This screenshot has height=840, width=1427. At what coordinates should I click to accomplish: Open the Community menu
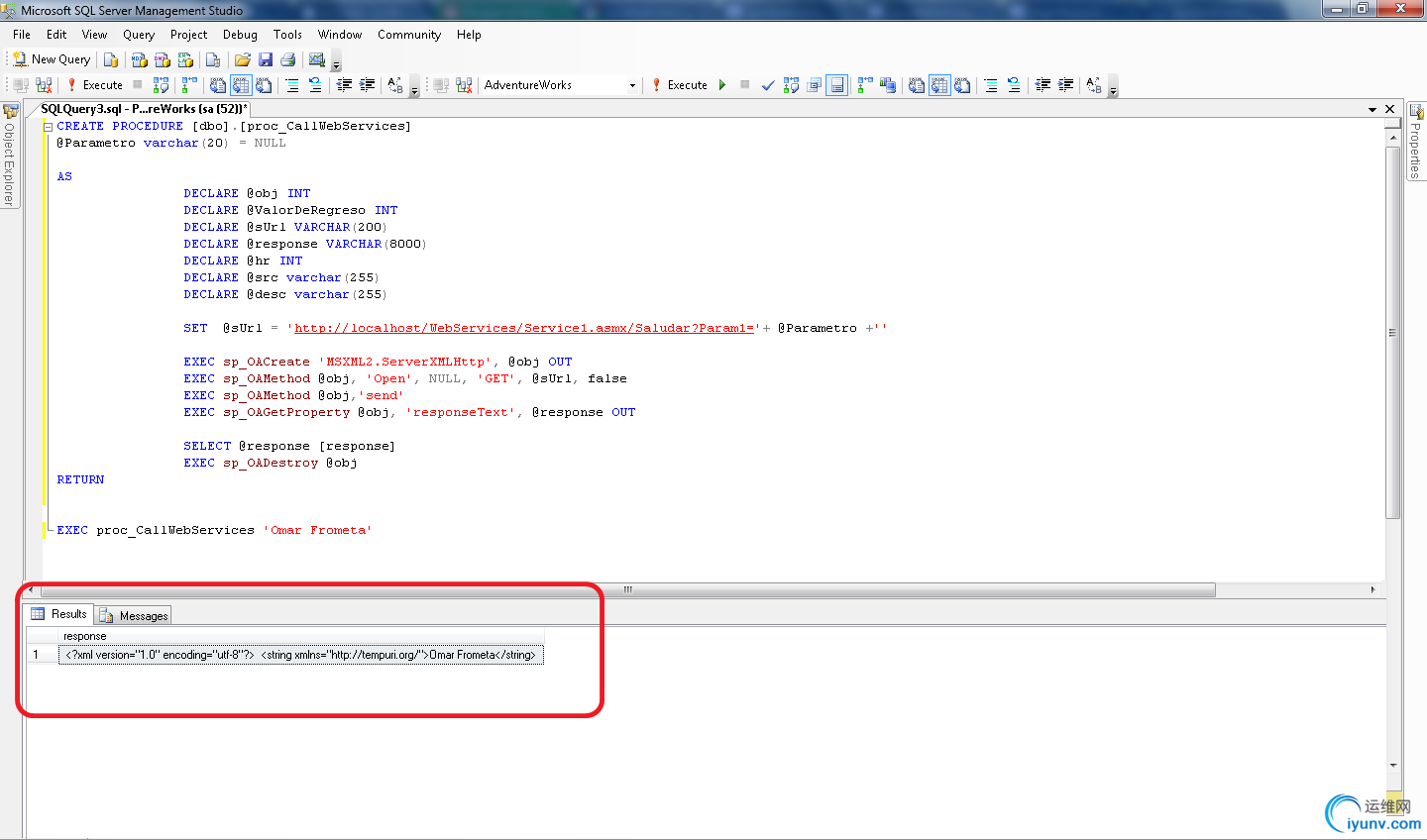[x=409, y=35]
